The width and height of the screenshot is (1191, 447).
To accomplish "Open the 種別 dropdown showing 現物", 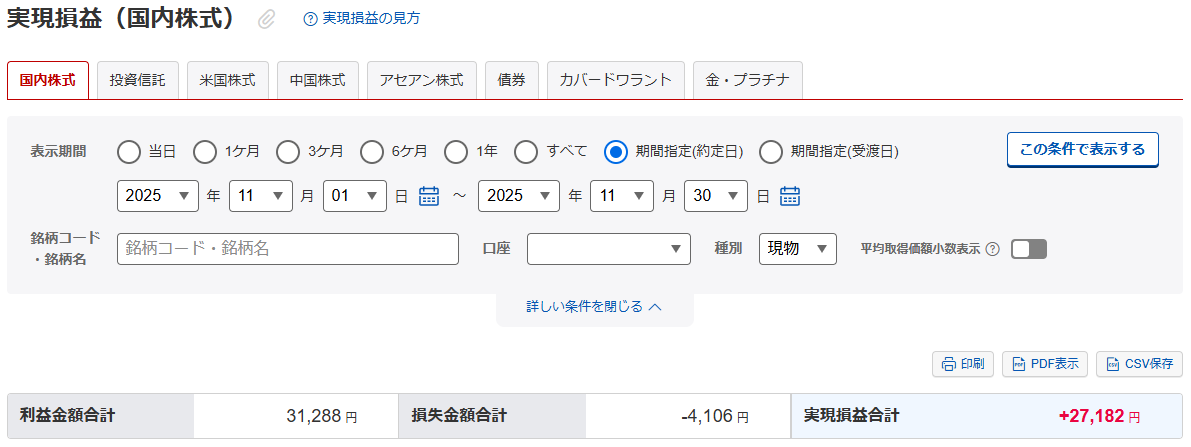I will pos(797,249).
